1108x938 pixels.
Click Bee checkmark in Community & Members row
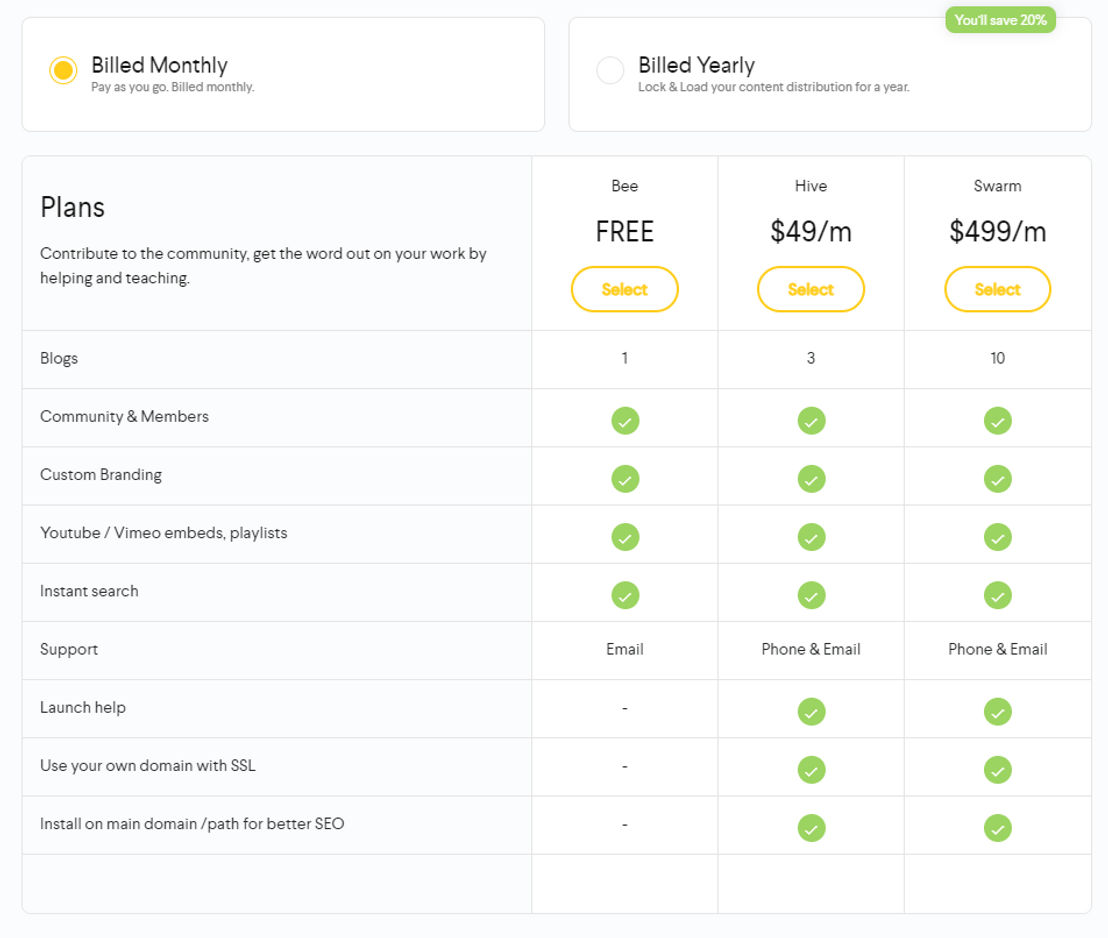point(625,421)
